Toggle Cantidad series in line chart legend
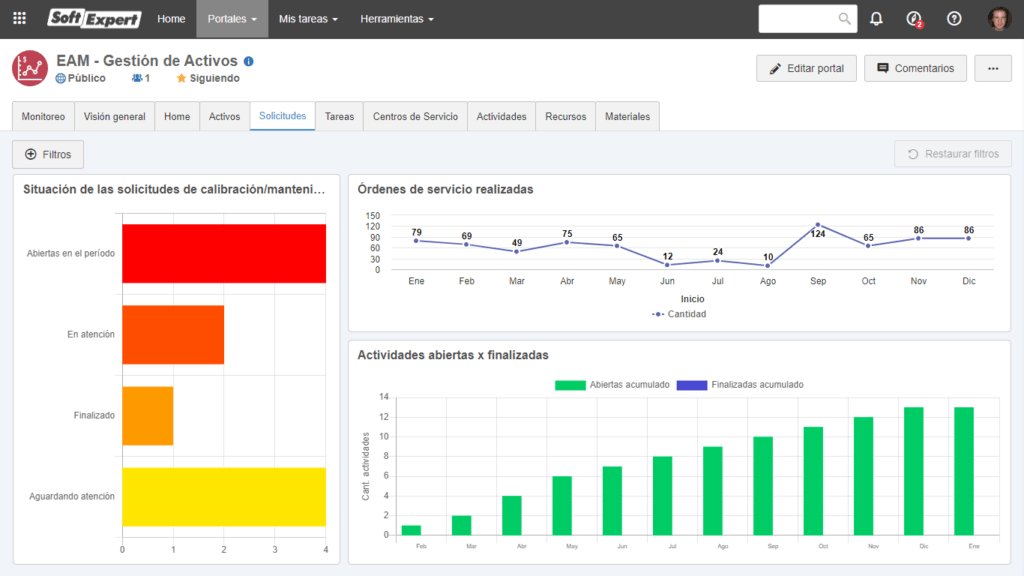This screenshot has height=576, width=1024. [x=679, y=314]
